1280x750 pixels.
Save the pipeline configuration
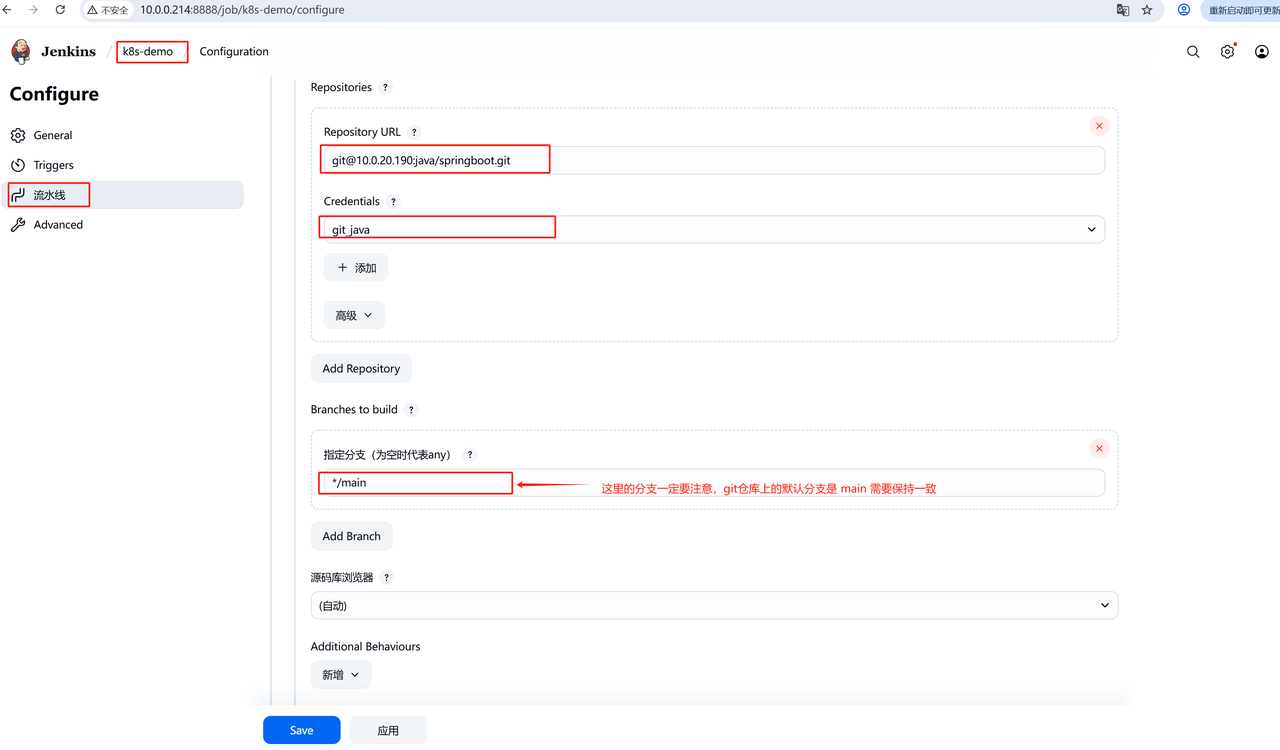[x=301, y=730]
